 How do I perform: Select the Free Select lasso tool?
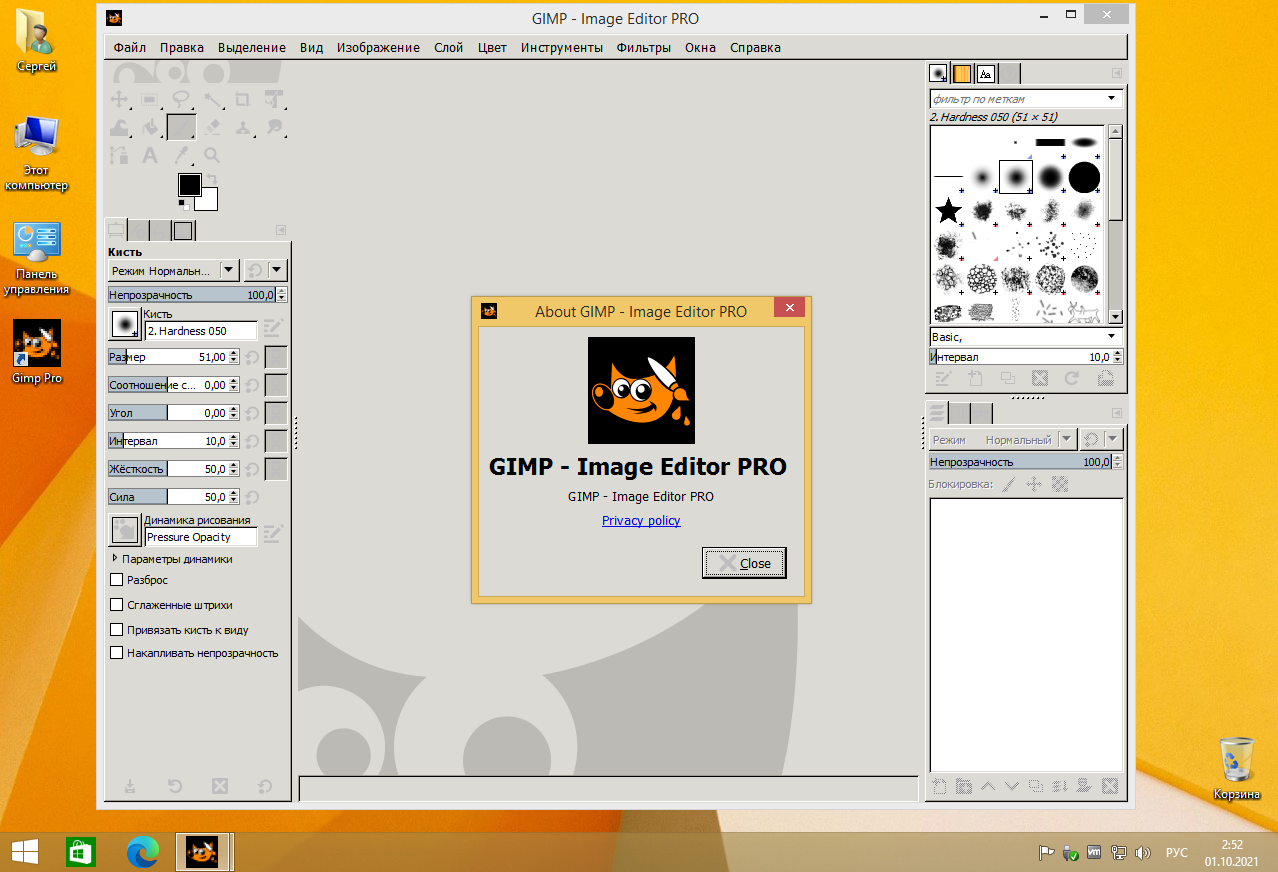[181, 99]
